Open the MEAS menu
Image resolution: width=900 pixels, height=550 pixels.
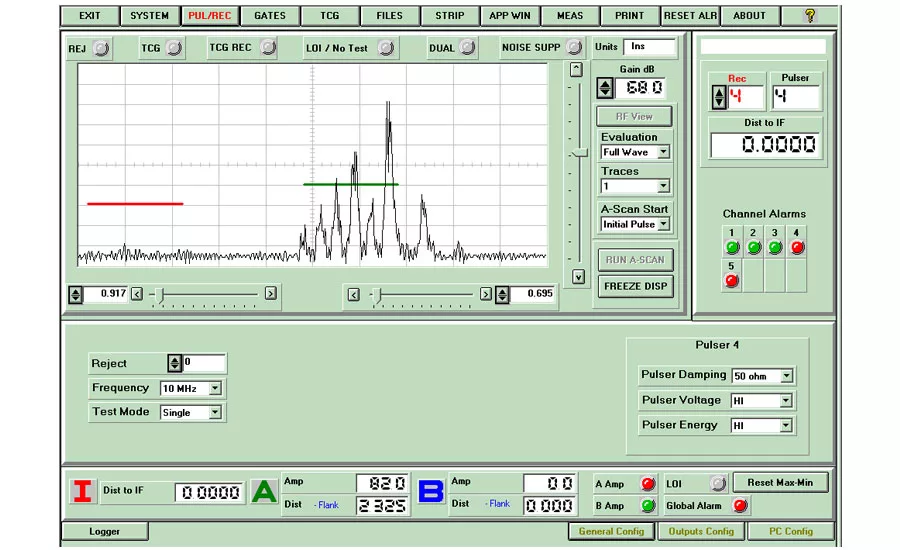569,16
